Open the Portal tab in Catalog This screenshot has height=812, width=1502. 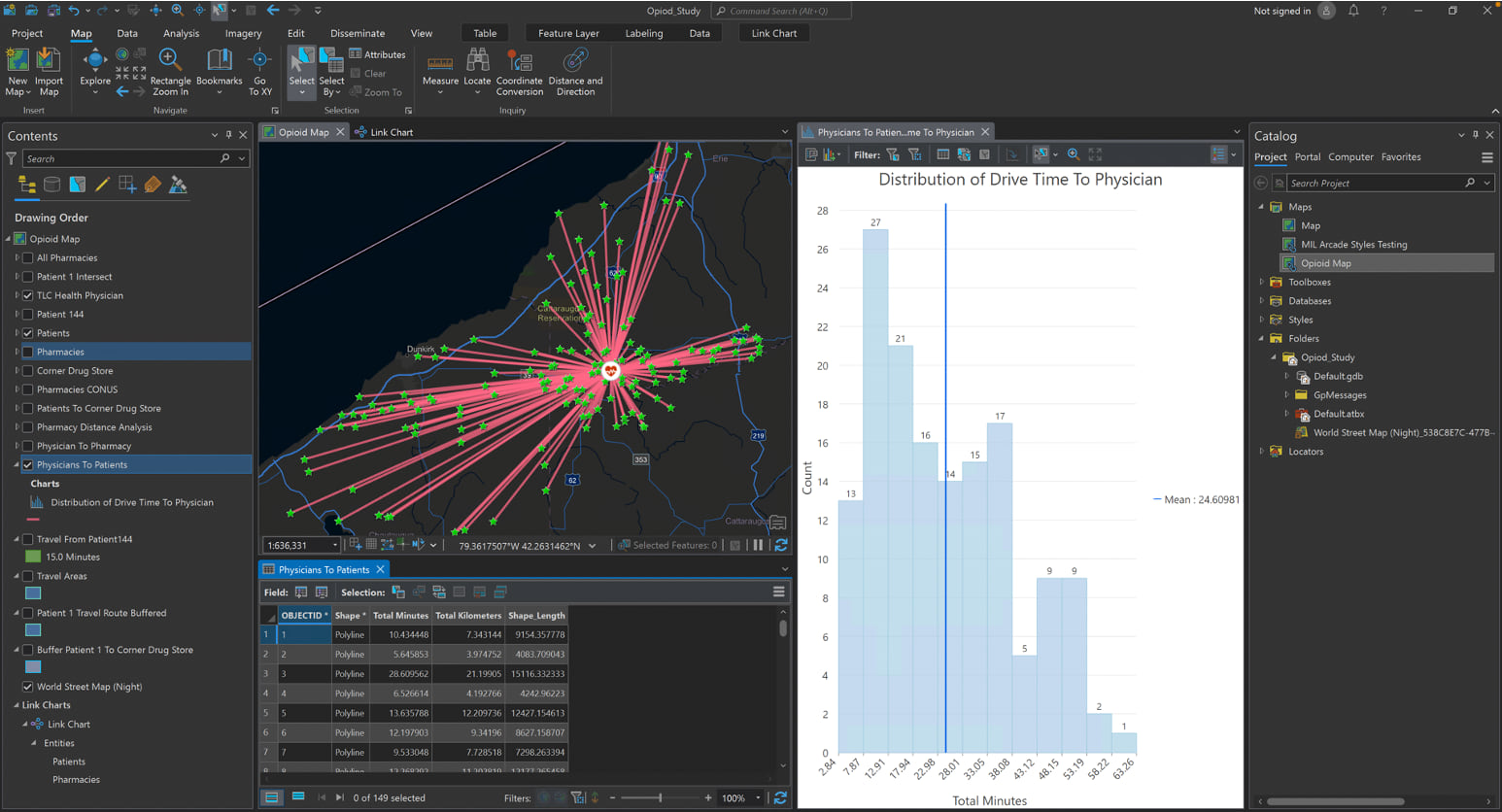tap(1307, 157)
